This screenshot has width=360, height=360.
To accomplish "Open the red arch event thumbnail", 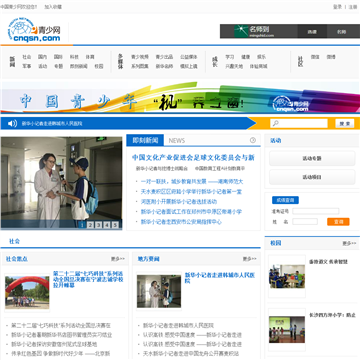I will tap(27, 292).
